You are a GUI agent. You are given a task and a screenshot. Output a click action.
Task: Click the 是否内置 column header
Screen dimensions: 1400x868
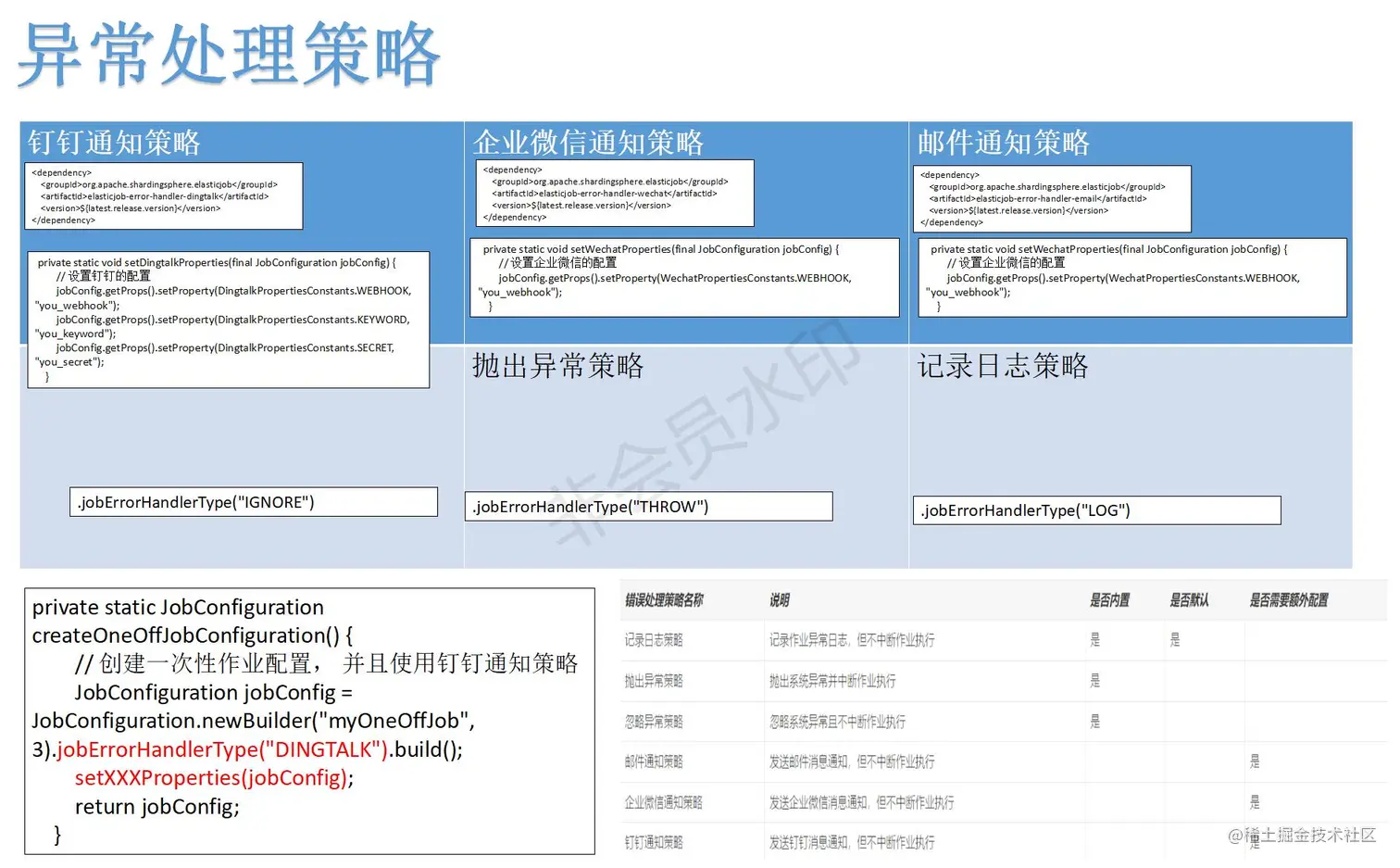[x=1109, y=599]
